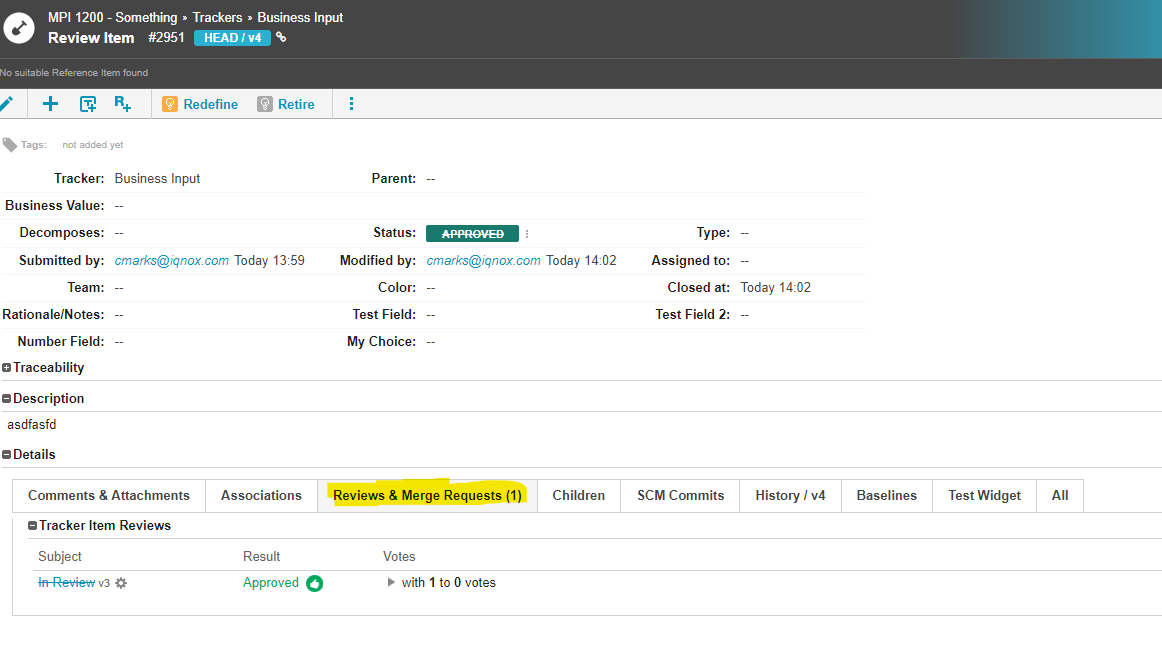Click the R+ toolbar icon

point(122,104)
